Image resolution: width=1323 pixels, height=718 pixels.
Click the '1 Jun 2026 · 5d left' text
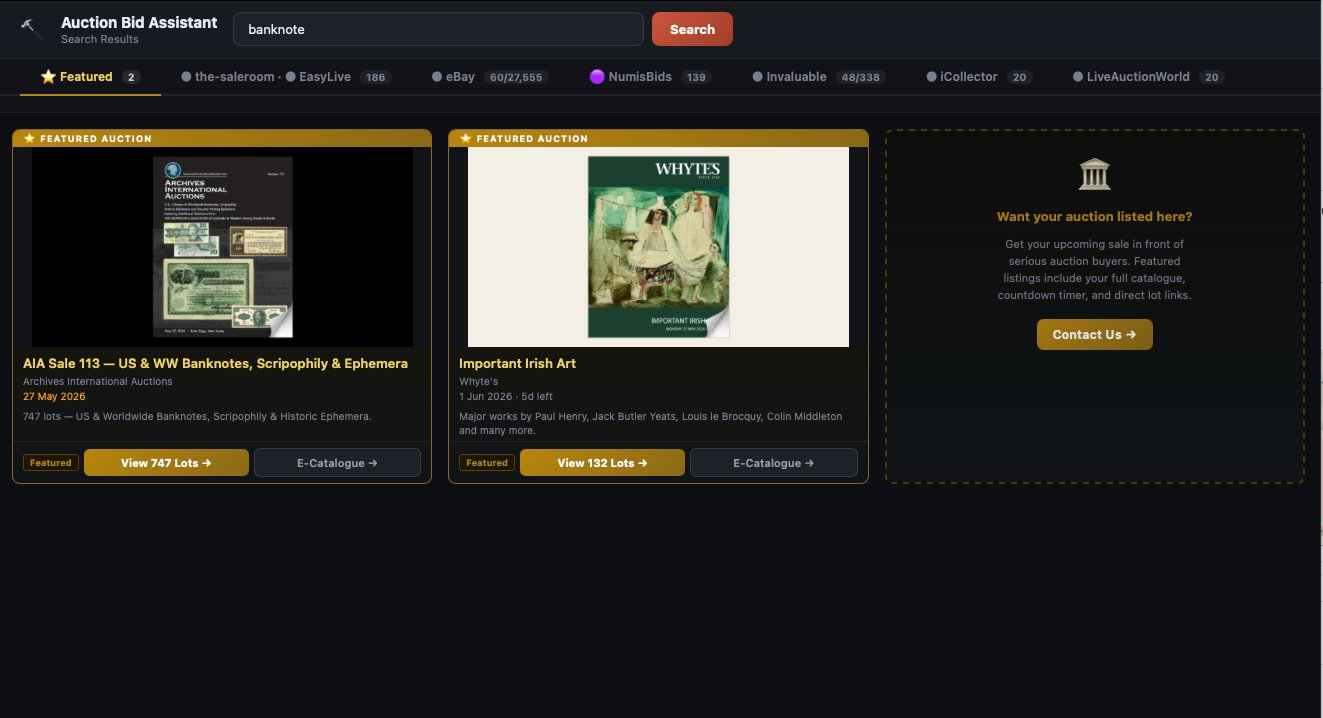[505, 396]
